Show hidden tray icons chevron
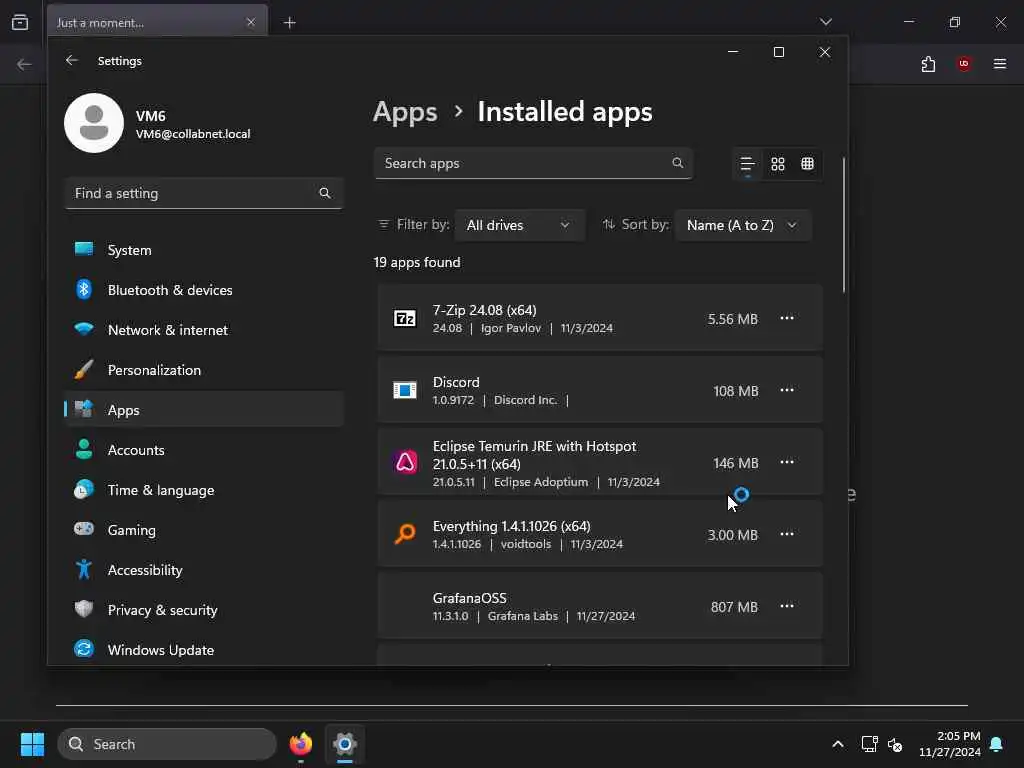 coord(838,744)
